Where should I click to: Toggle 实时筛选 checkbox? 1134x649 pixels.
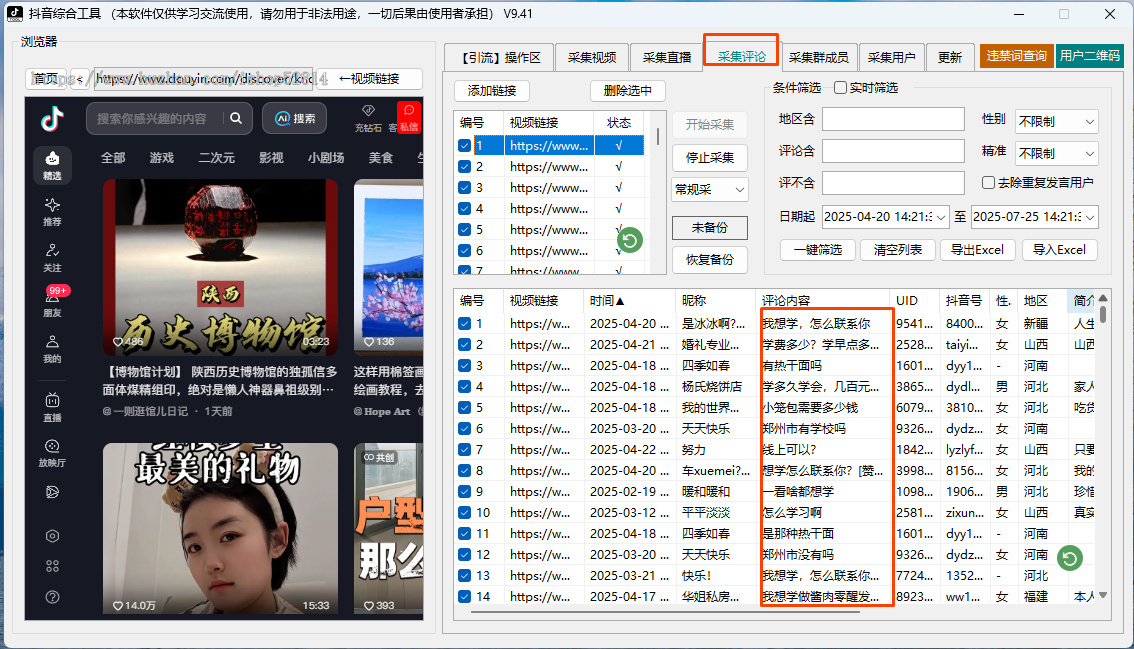point(840,88)
